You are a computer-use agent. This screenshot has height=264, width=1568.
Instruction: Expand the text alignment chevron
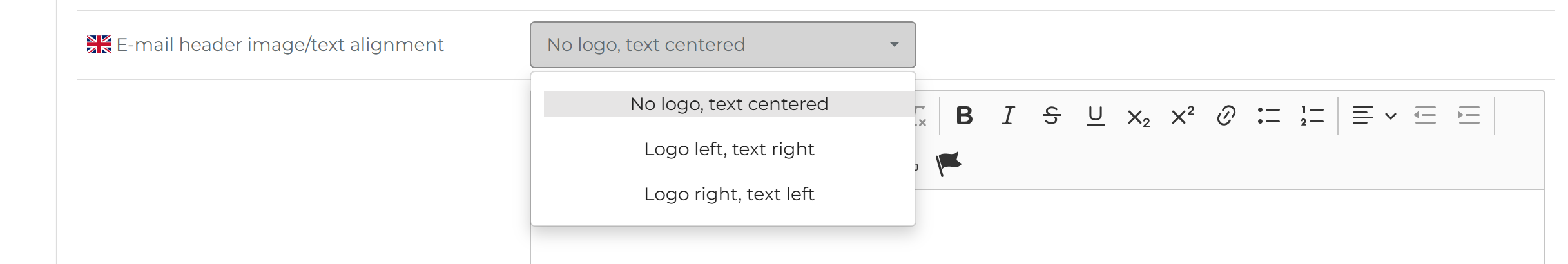(1391, 117)
